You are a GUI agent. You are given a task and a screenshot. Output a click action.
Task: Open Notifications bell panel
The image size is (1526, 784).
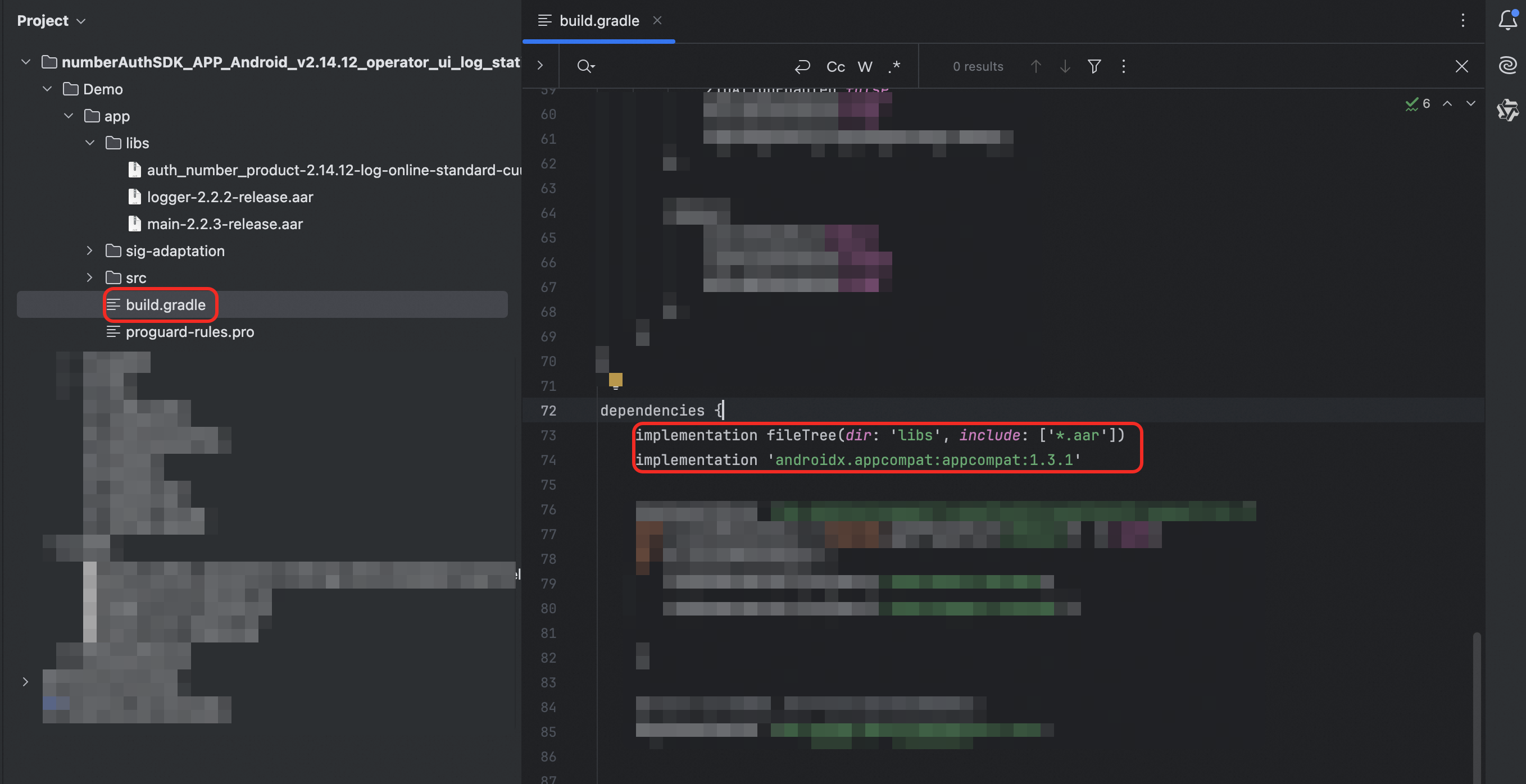pos(1507,20)
